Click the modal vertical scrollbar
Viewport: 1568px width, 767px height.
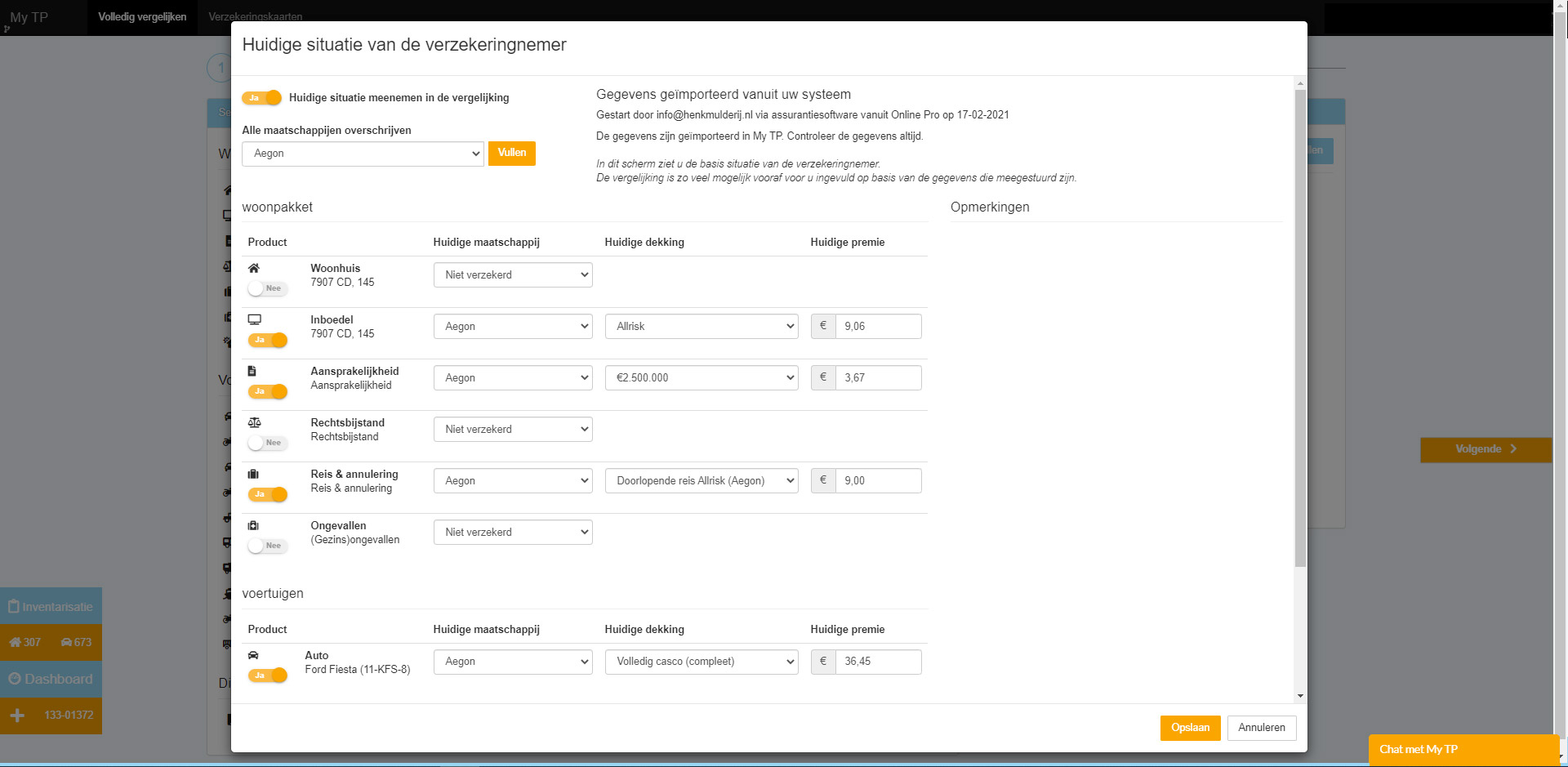tap(1300, 328)
